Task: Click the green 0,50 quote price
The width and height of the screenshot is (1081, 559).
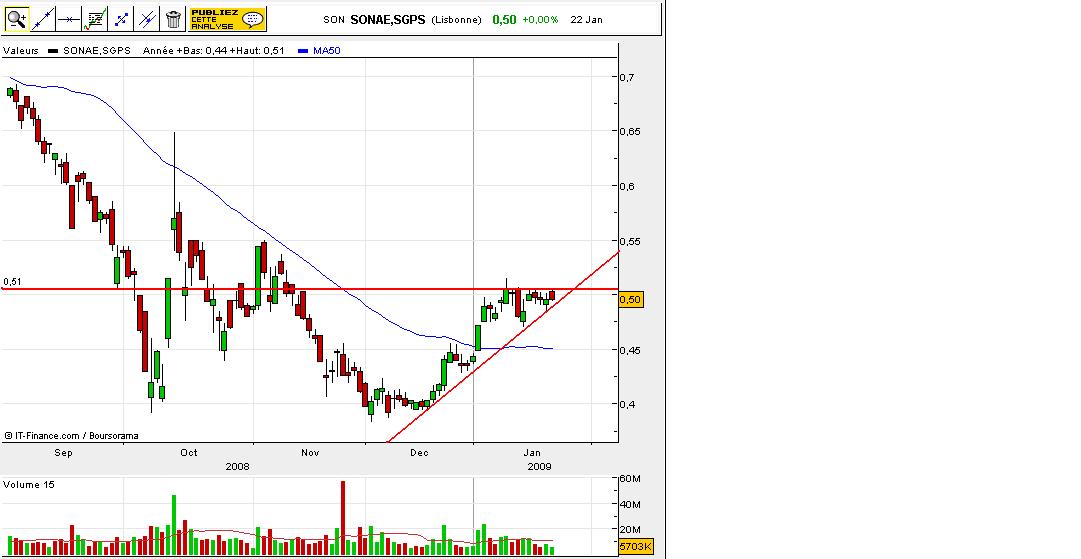Action: [x=504, y=19]
